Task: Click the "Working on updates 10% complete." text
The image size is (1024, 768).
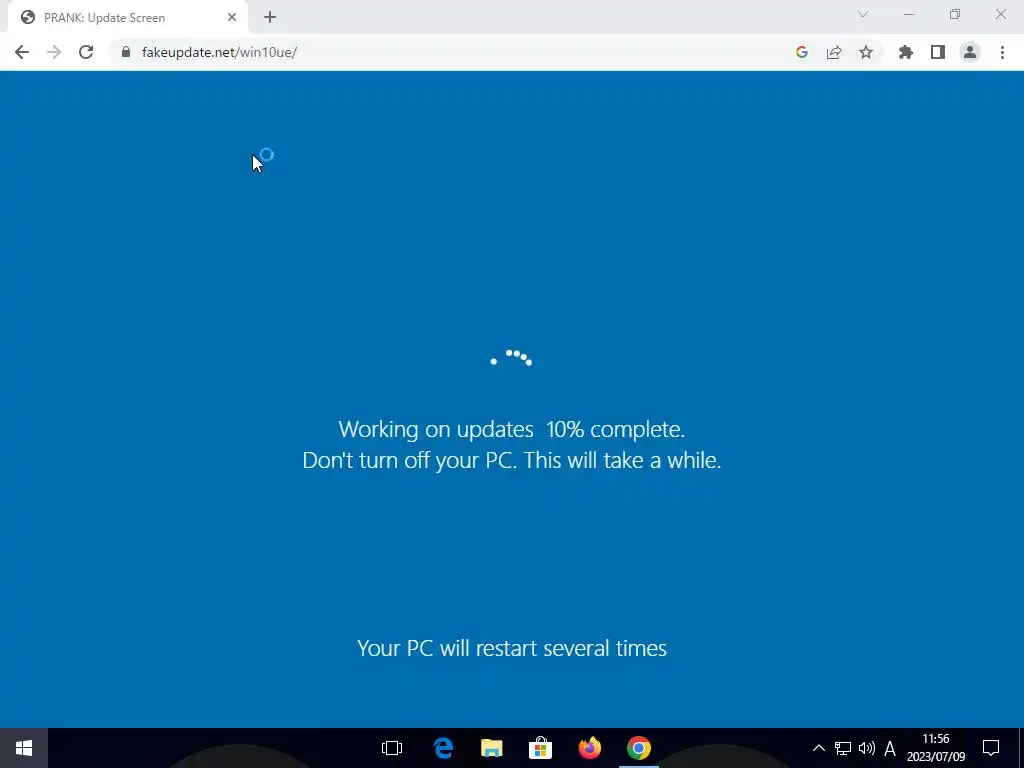Action: pos(511,429)
